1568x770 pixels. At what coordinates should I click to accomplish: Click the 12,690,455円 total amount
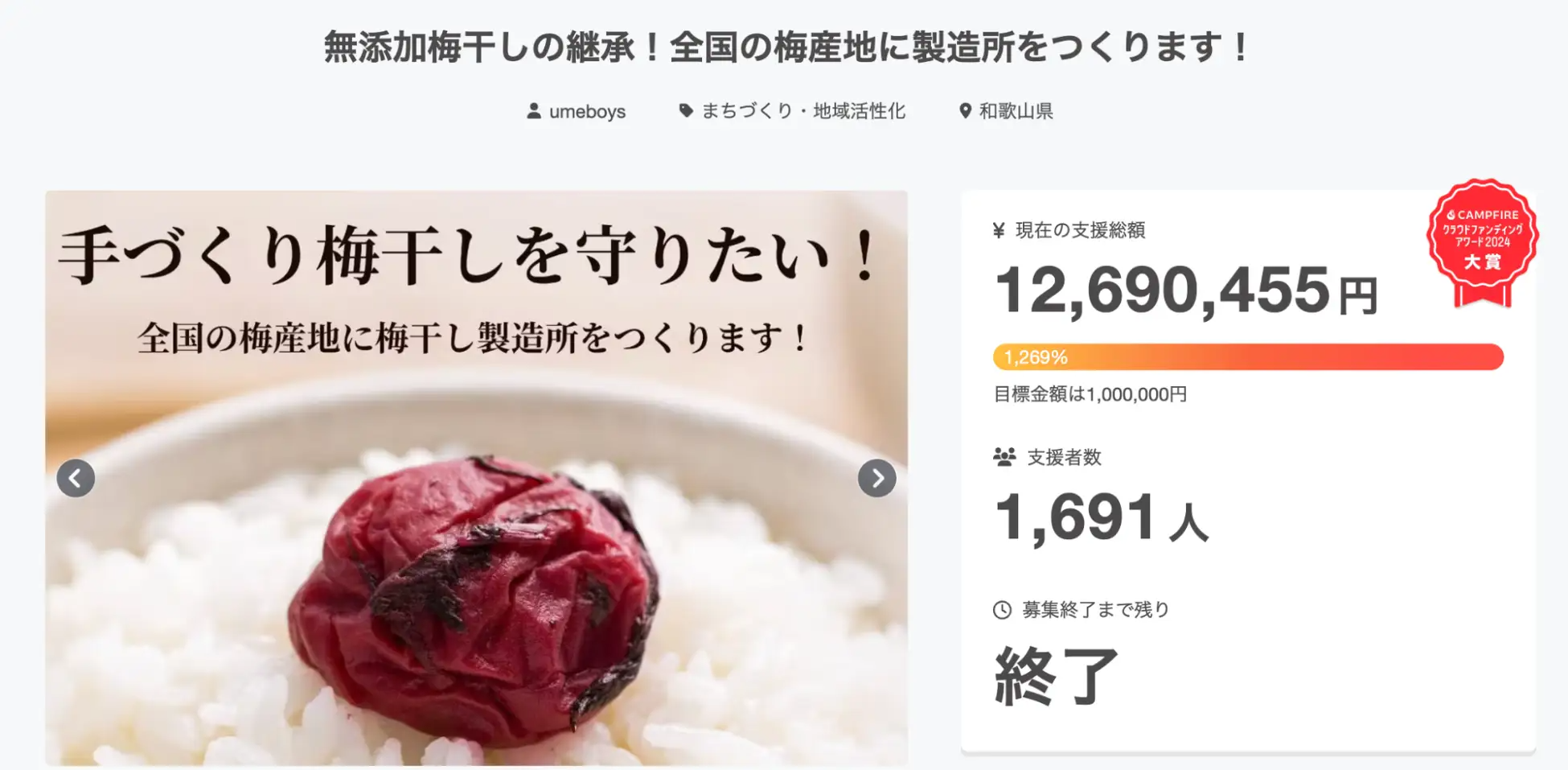point(1187,290)
